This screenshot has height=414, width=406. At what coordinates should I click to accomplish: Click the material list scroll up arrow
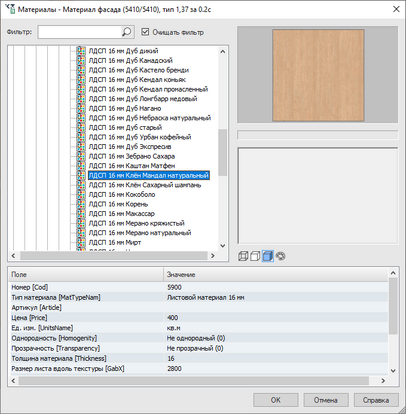coord(223,51)
